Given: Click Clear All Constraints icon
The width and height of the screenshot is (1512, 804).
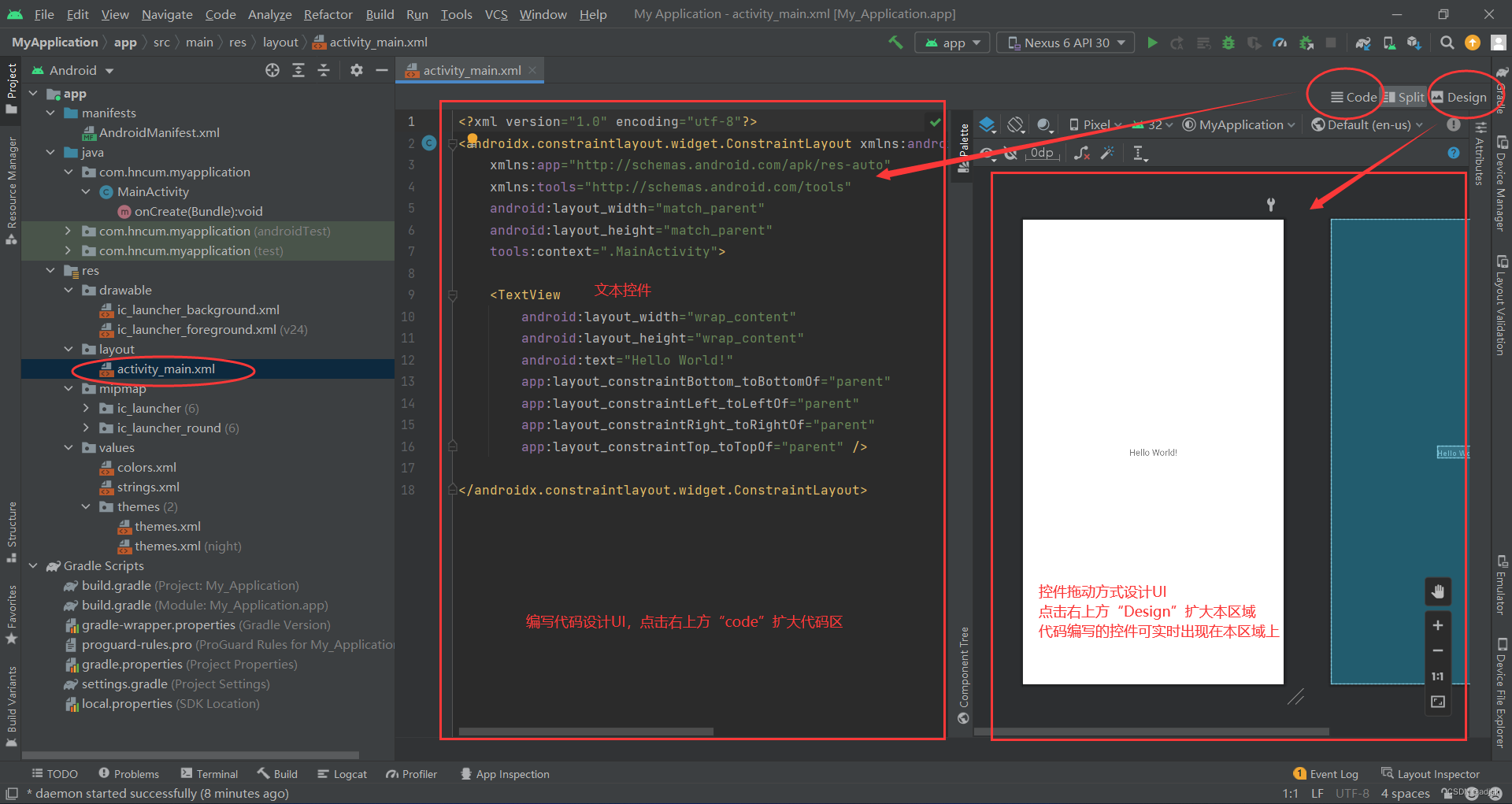Looking at the screenshot, I should (x=1082, y=153).
